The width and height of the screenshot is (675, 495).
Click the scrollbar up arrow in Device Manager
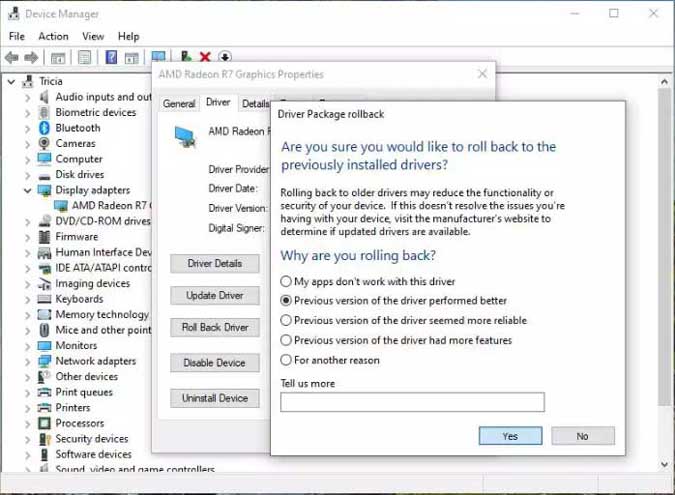pyautogui.click(x=665, y=81)
